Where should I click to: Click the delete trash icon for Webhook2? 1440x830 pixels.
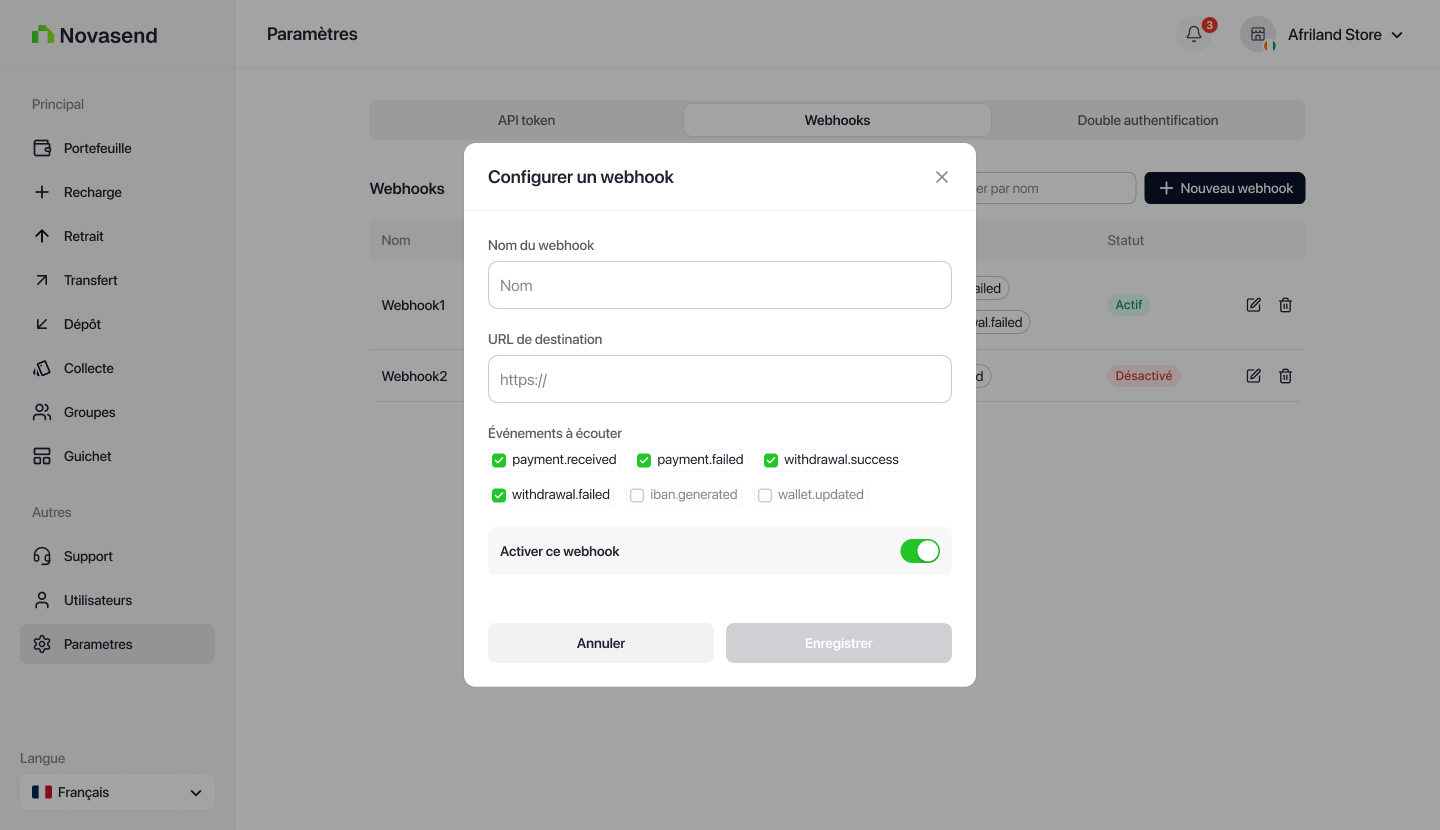[x=1285, y=376]
